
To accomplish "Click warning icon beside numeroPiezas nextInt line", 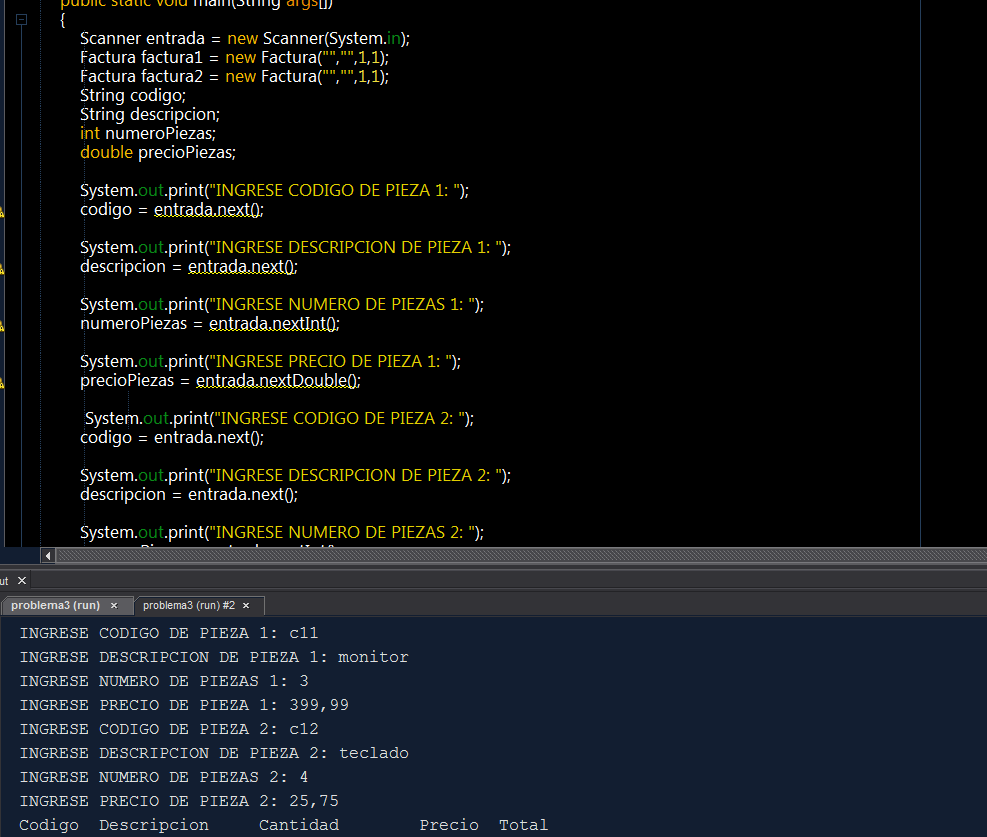I will coord(2,326).
